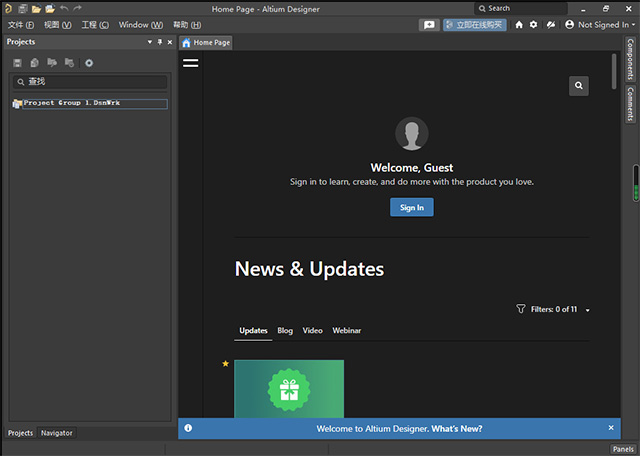Click the Home icon in top toolbar
Viewport: 640px width, 456px height.
click(519, 24)
